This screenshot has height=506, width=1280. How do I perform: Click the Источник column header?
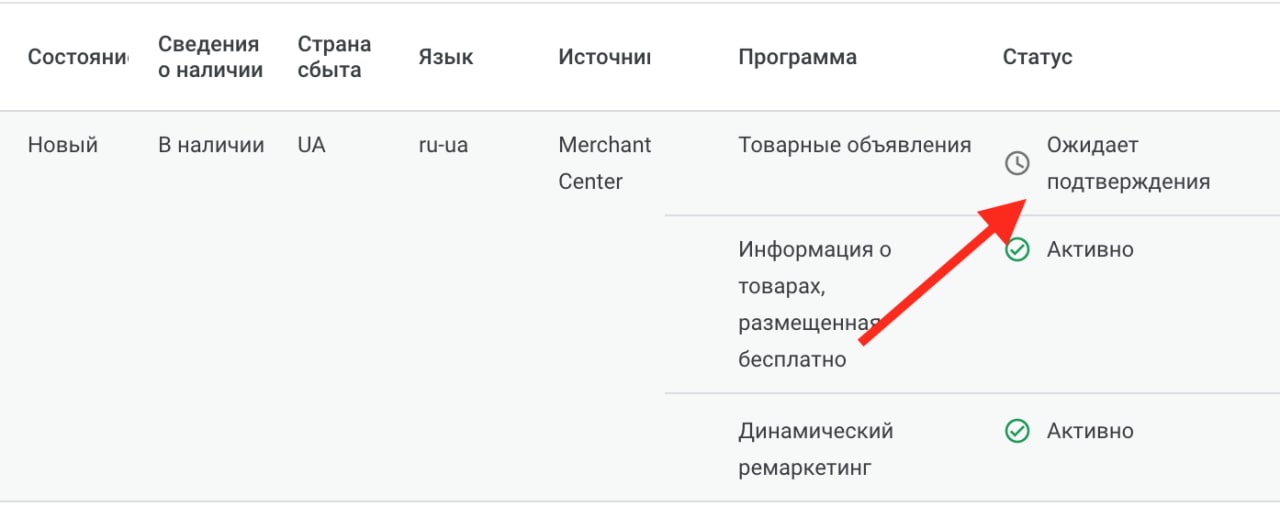pos(604,57)
